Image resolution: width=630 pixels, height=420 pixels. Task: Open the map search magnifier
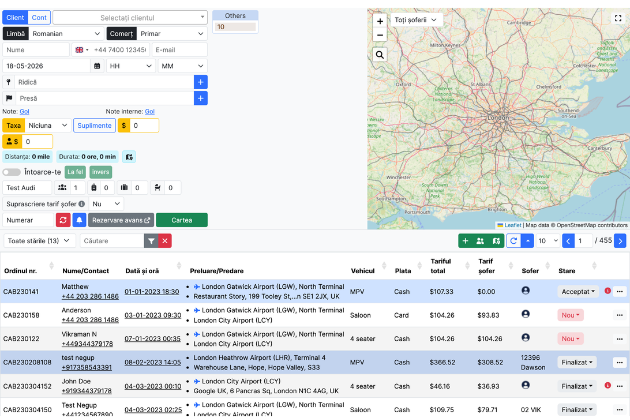[x=380, y=55]
